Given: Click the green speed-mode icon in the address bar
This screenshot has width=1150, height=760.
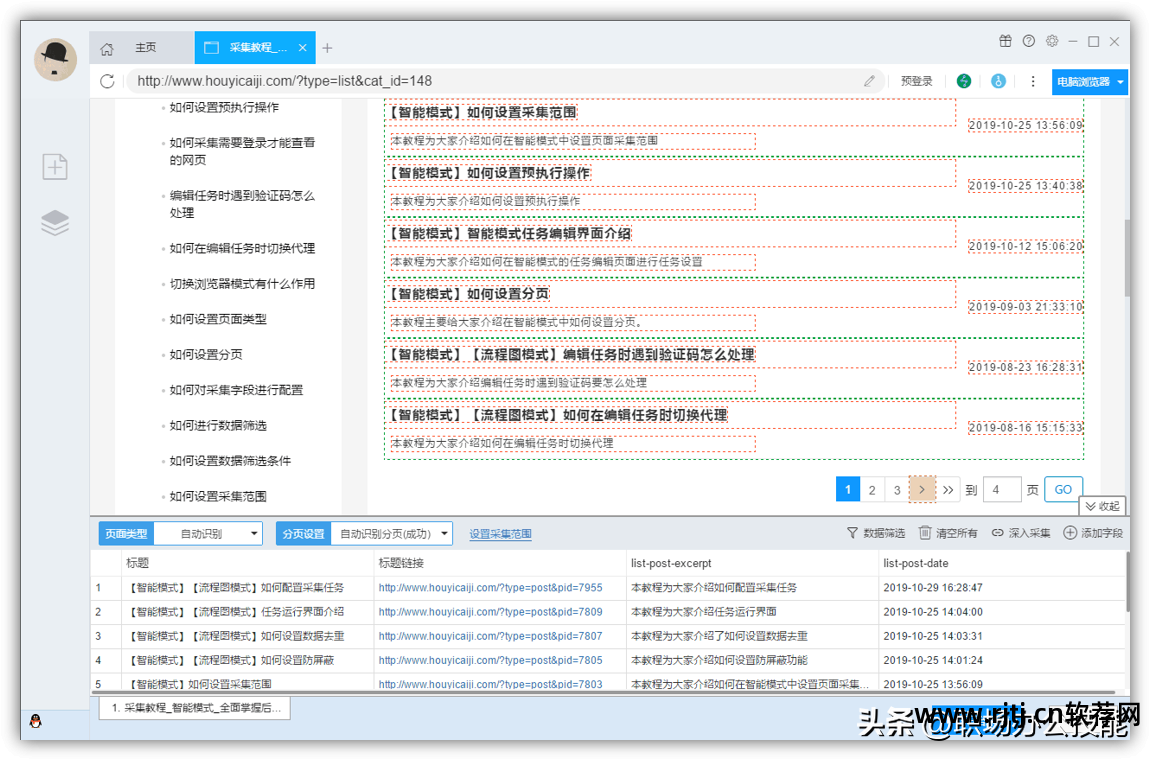Looking at the screenshot, I should coord(963,81).
